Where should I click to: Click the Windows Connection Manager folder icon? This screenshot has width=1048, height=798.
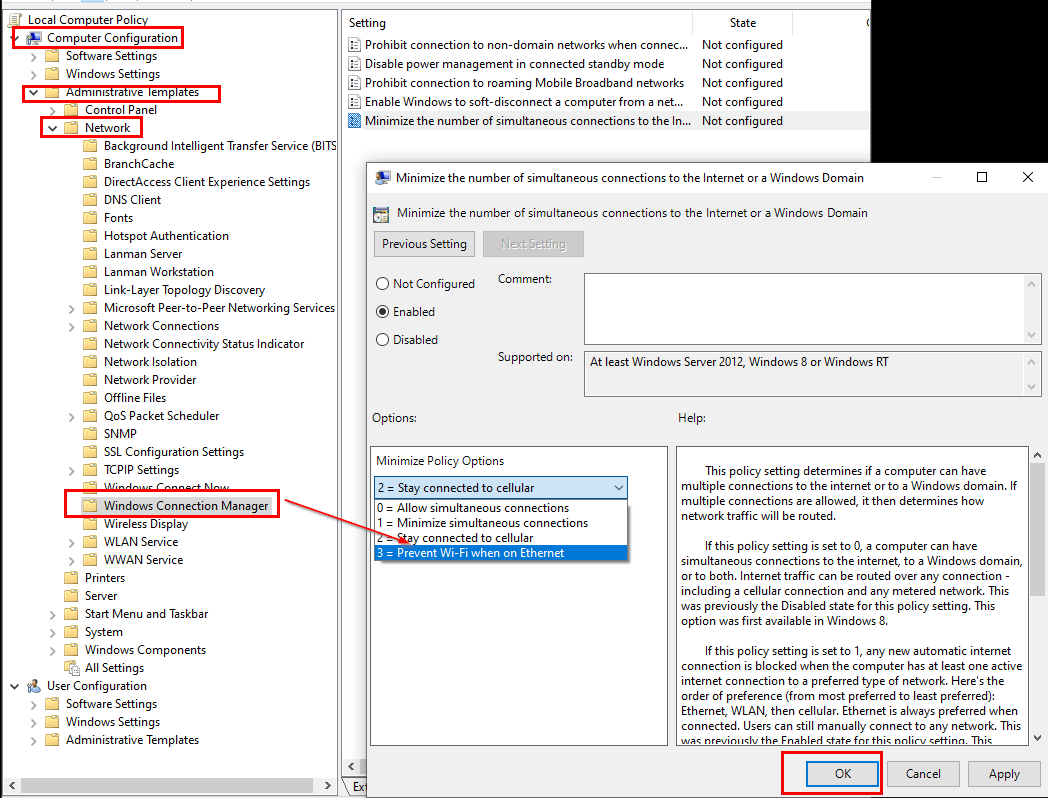(x=90, y=506)
